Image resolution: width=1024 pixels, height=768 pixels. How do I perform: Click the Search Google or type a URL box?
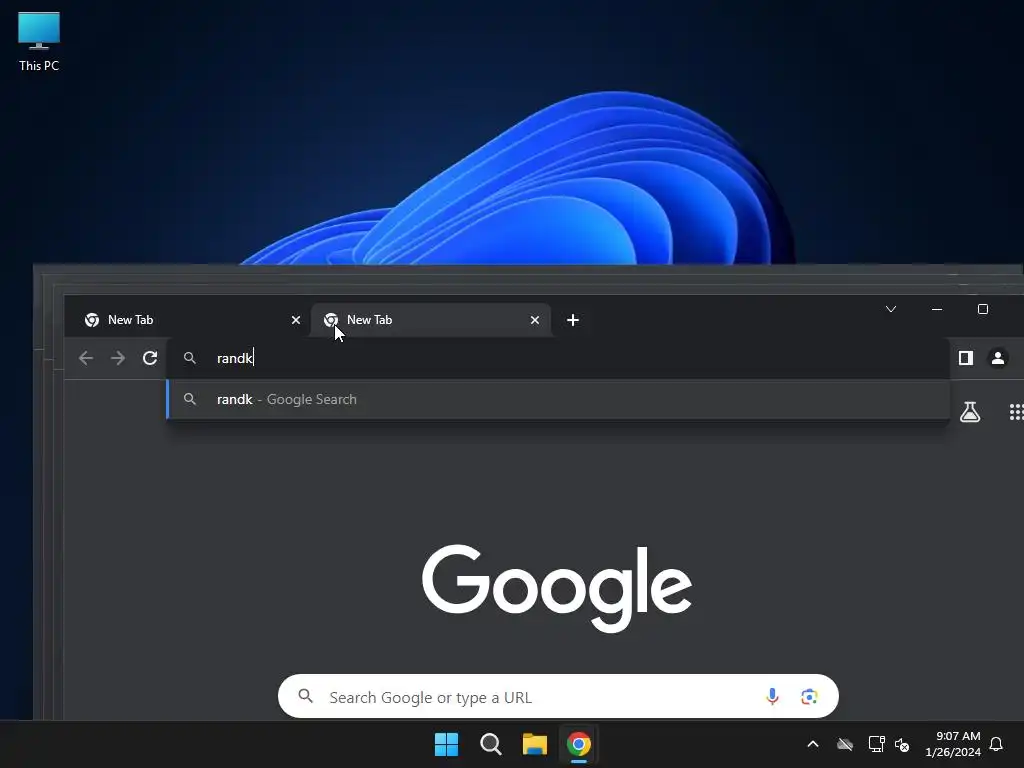558,697
